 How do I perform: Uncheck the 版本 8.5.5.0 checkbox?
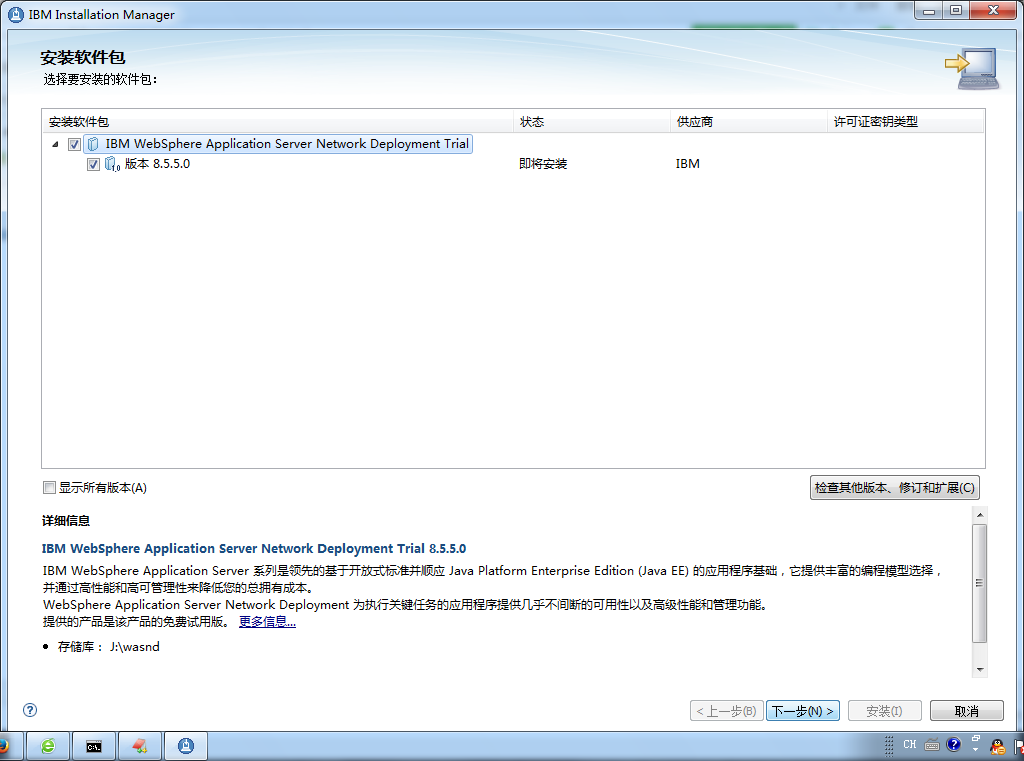93,165
